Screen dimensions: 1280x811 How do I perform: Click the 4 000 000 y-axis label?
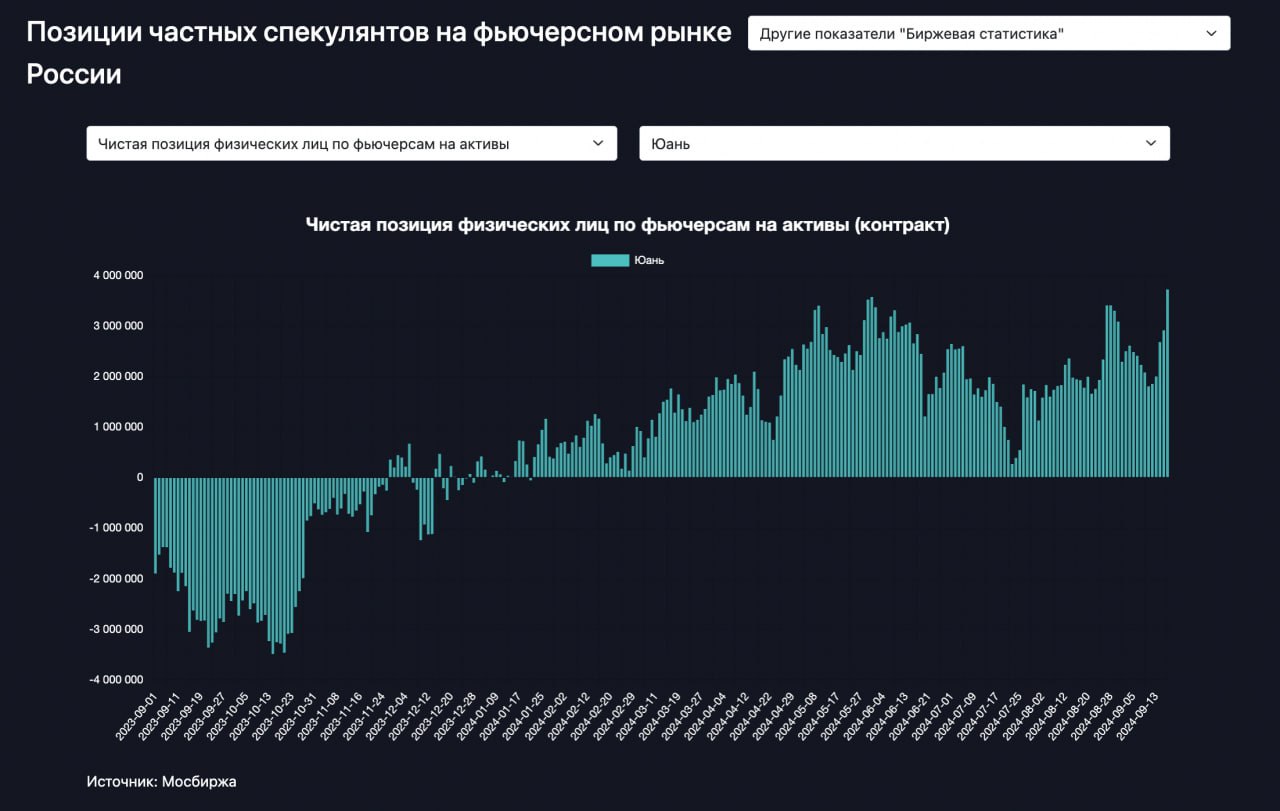[x=117, y=275]
